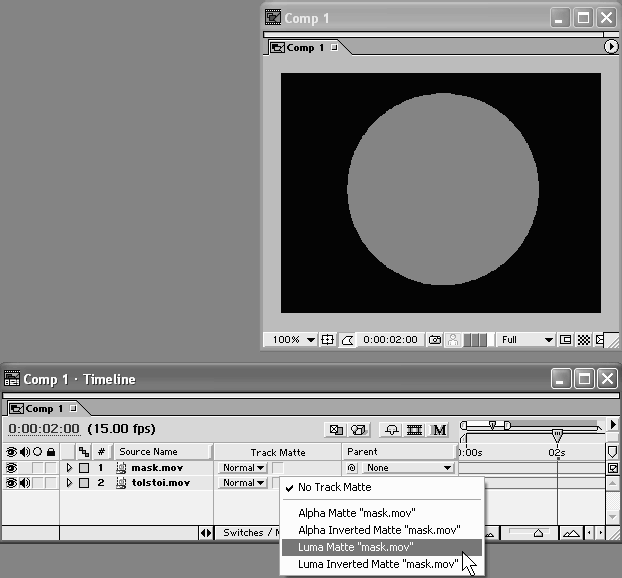Image resolution: width=622 pixels, height=578 pixels.
Task: Hide the mask.mov layer video eye
Action: point(11,468)
